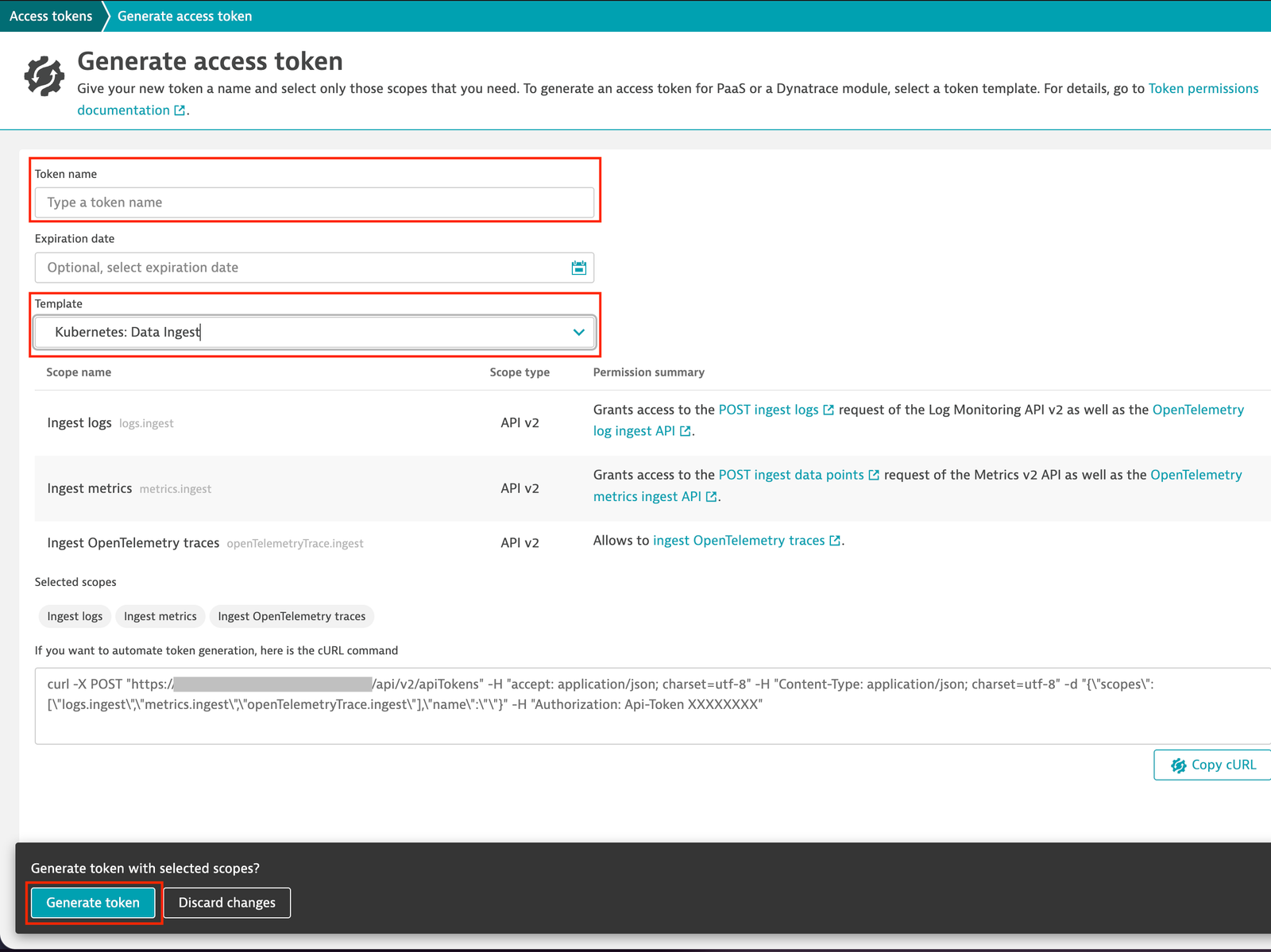Click the Copy cURL button
The image size is (1271, 952).
coord(1213,765)
